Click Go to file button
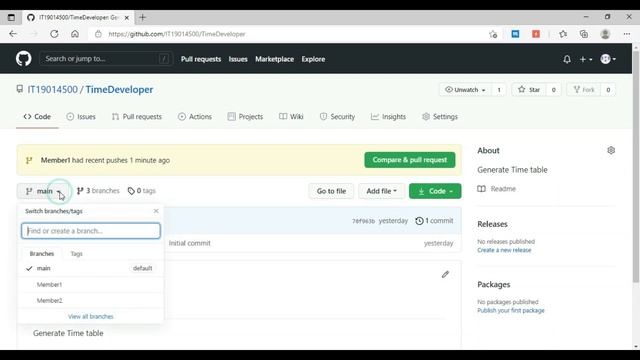Image resolution: width=640 pixels, height=360 pixels. click(331, 191)
